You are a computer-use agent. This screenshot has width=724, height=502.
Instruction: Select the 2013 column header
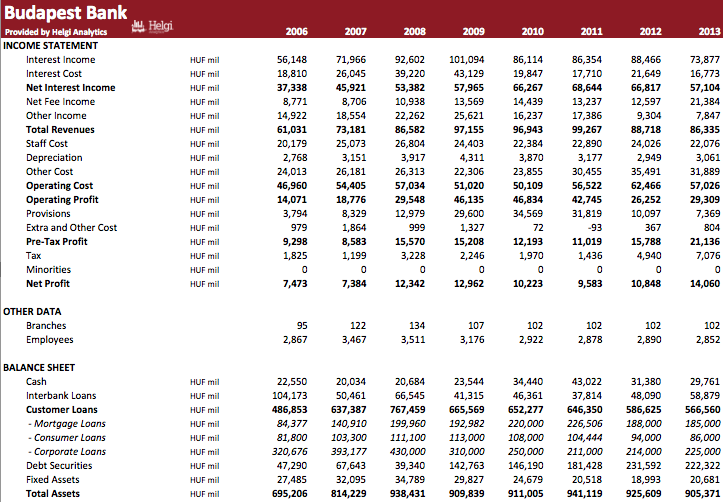coord(709,31)
